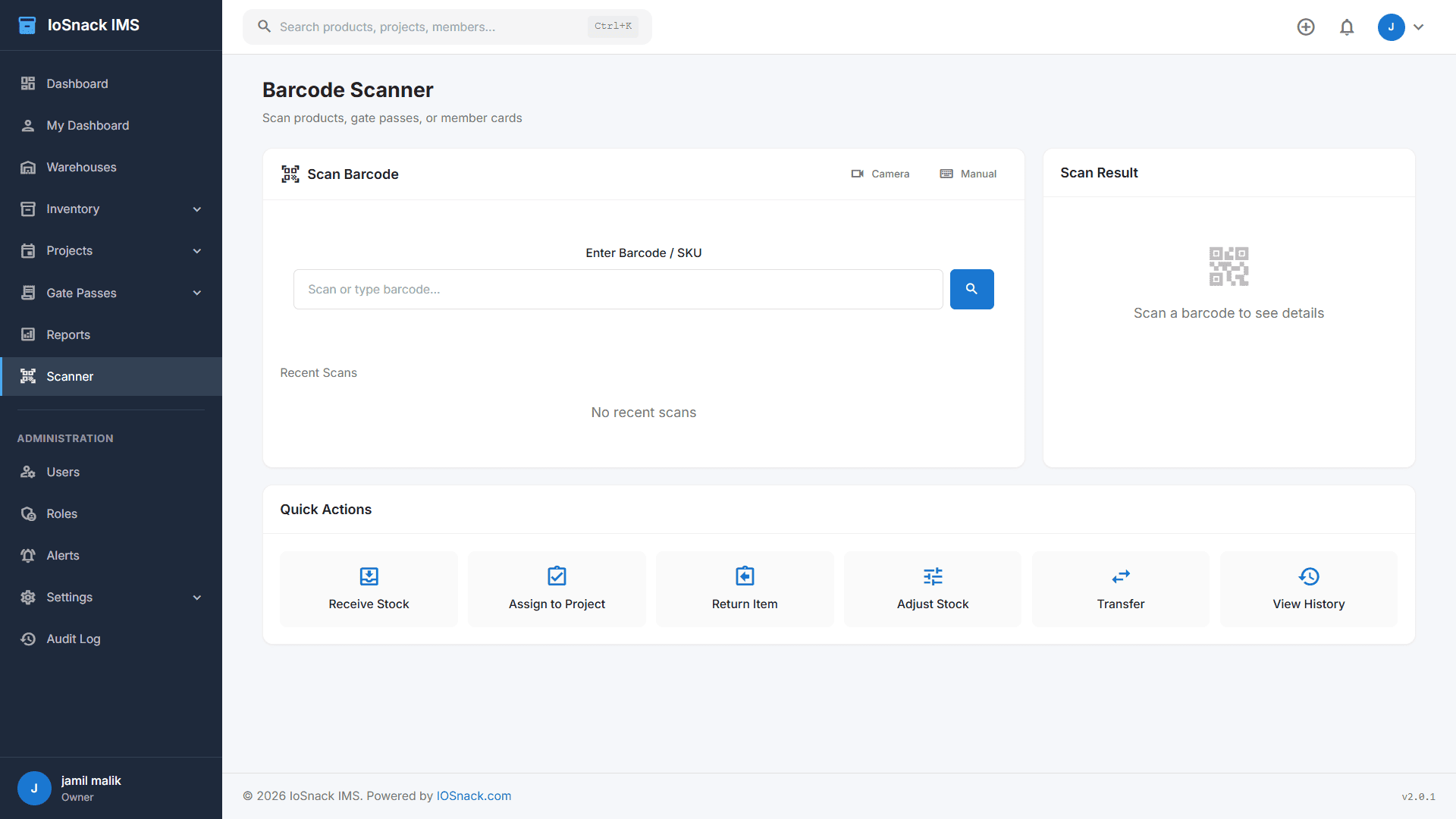This screenshot has height=819, width=1456.
Task: Expand the Gate Passes submenu
Action: point(111,293)
